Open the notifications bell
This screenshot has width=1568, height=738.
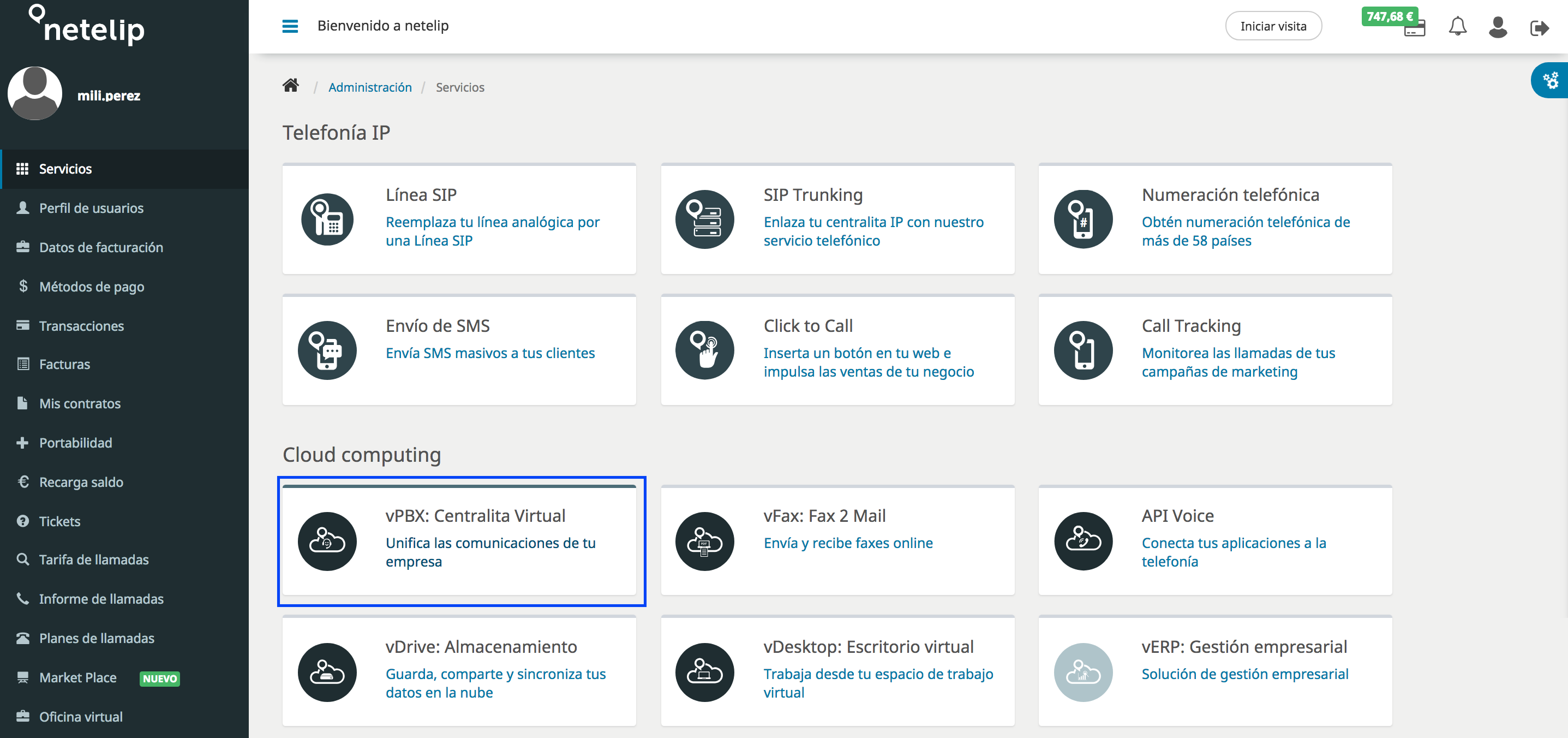coord(1457,27)
